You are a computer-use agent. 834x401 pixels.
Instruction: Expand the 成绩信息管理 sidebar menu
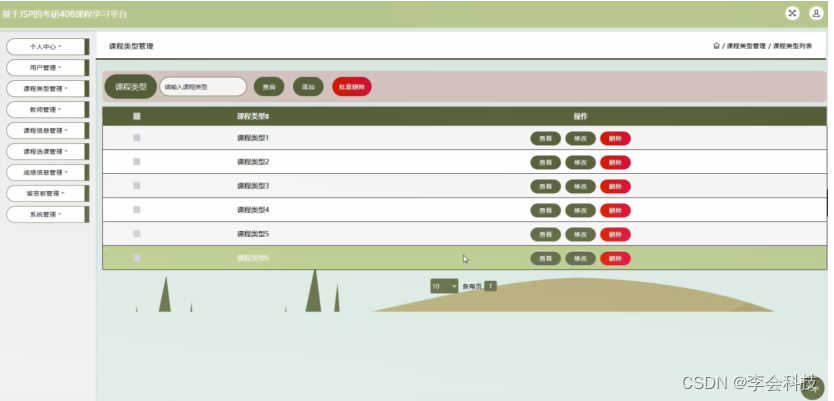(46, 172)
